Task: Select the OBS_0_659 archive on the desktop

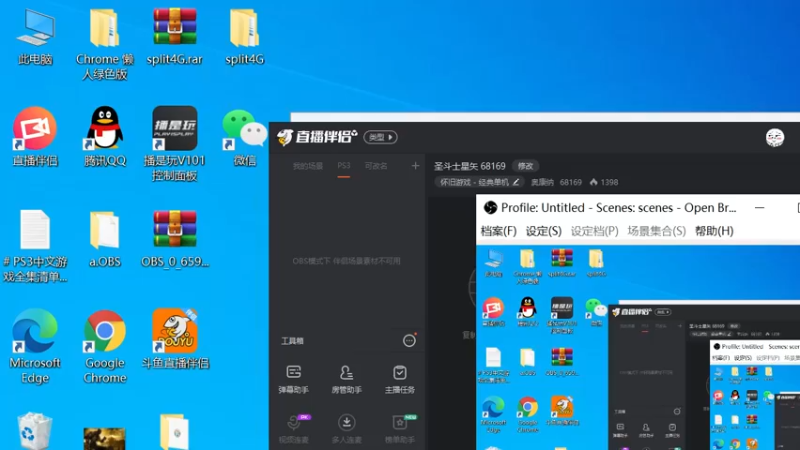Action: (x=174, y=239)
